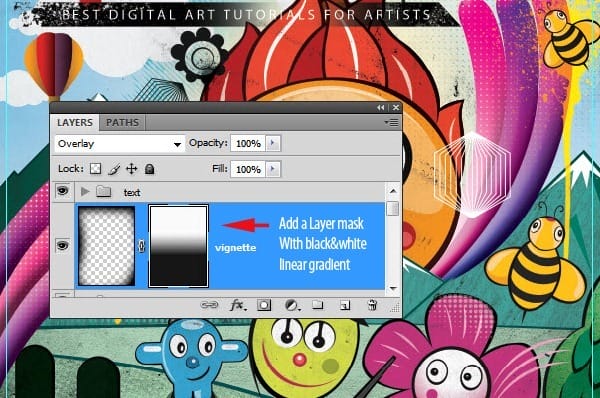Click the Delete layer trash icon

tap(372, 305)
